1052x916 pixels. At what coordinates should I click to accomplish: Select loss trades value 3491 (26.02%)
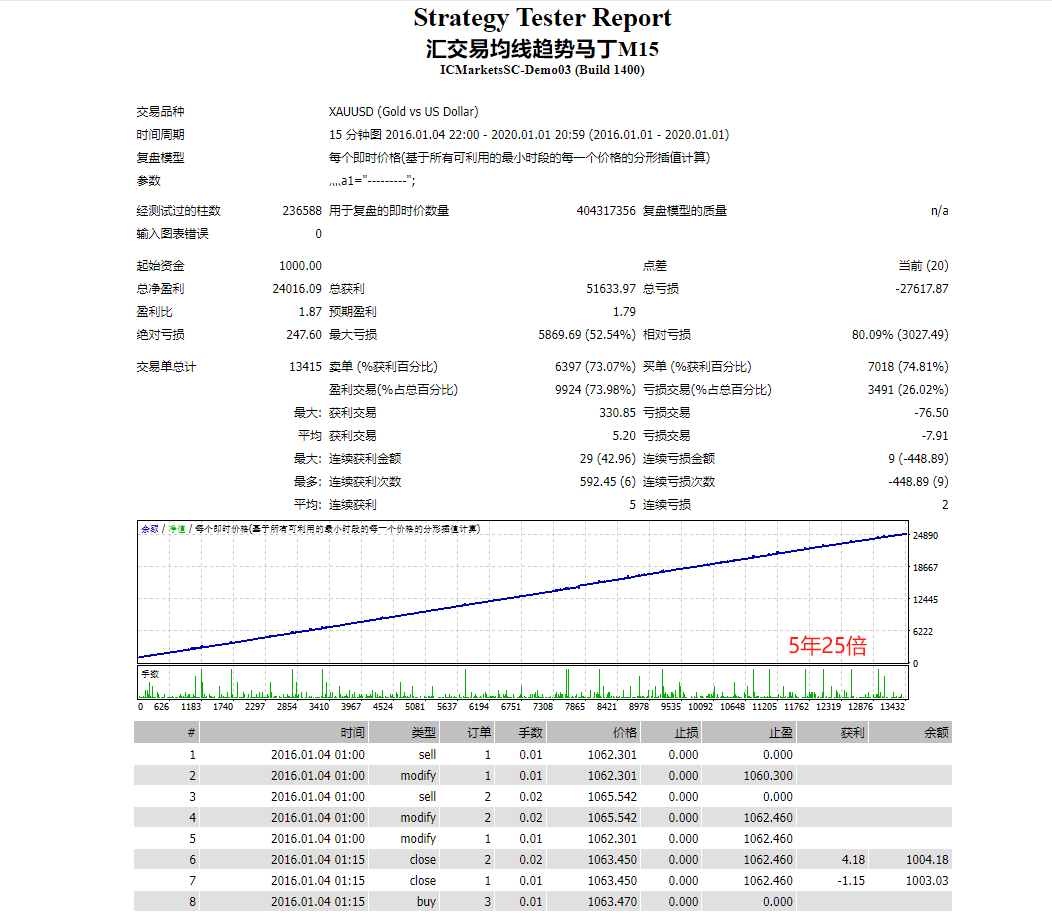point(908,390)
